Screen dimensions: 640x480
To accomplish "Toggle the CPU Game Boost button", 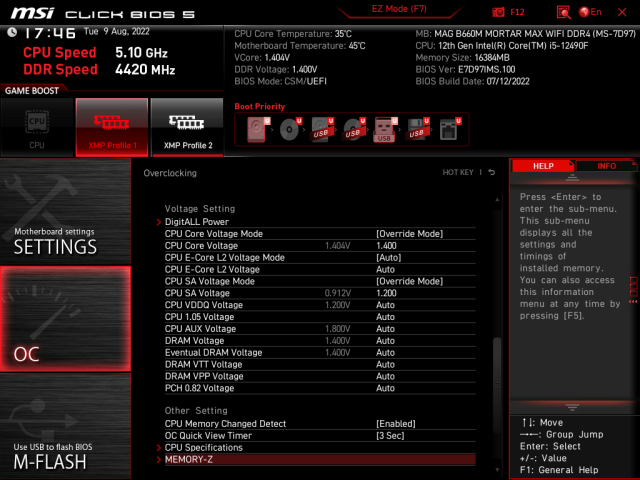I will point(37,127).
